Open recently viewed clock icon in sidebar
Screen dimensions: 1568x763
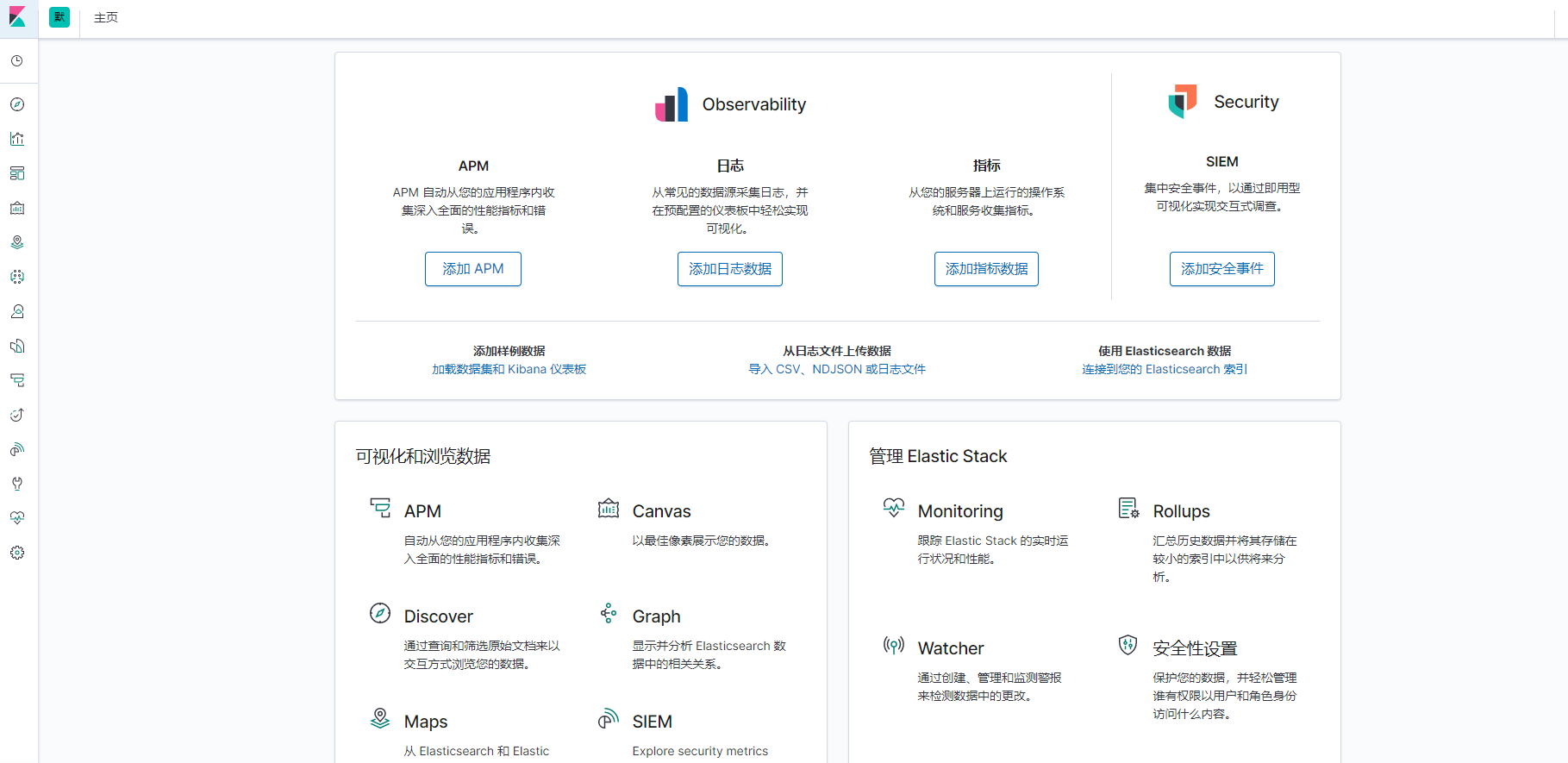click(17, 61)
